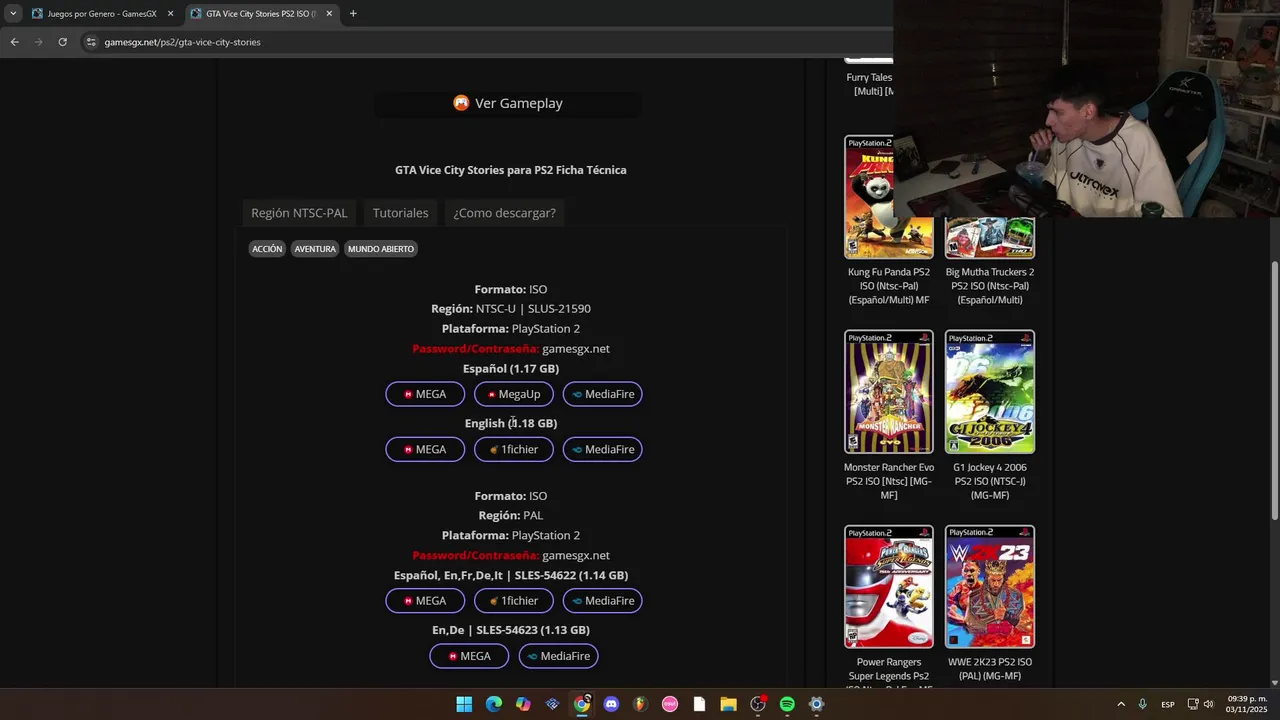The image size is (1280, 720).
Task: Open the ¿Como descargar? tab
Action: (x=504, y=213)
